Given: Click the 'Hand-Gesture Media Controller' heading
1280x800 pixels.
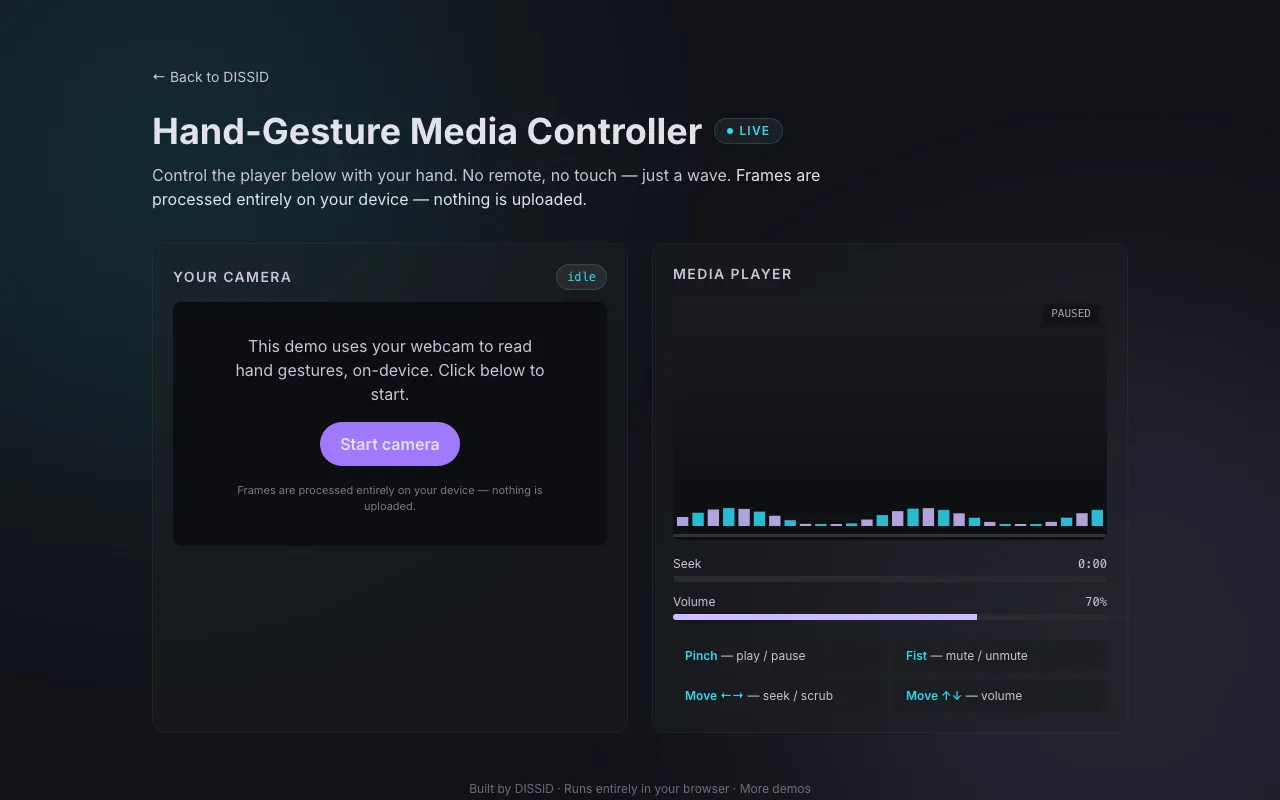Looking at the screenshot, I should (x=427, y=131).
